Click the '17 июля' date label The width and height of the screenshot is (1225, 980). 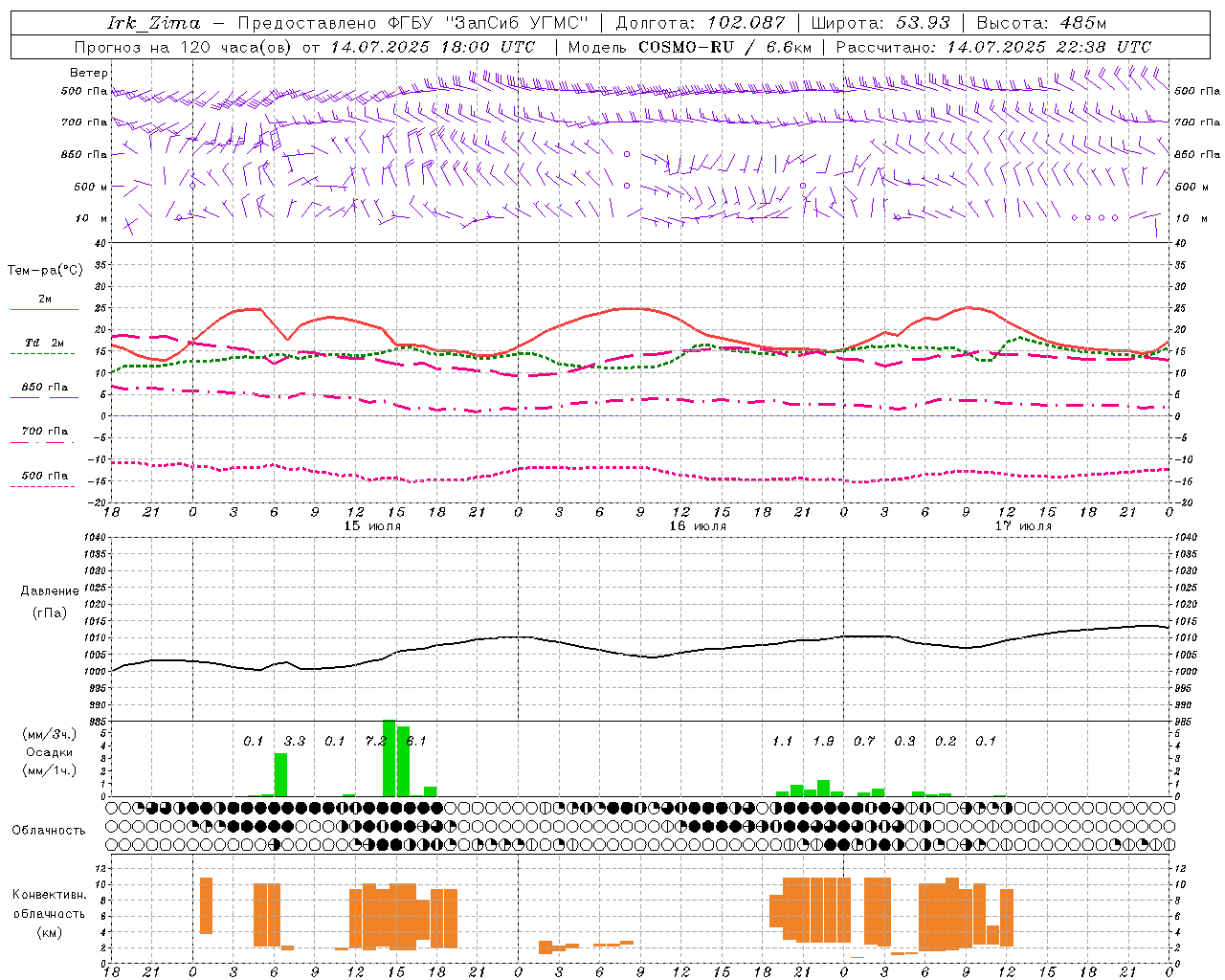[x=1023, y=526]
